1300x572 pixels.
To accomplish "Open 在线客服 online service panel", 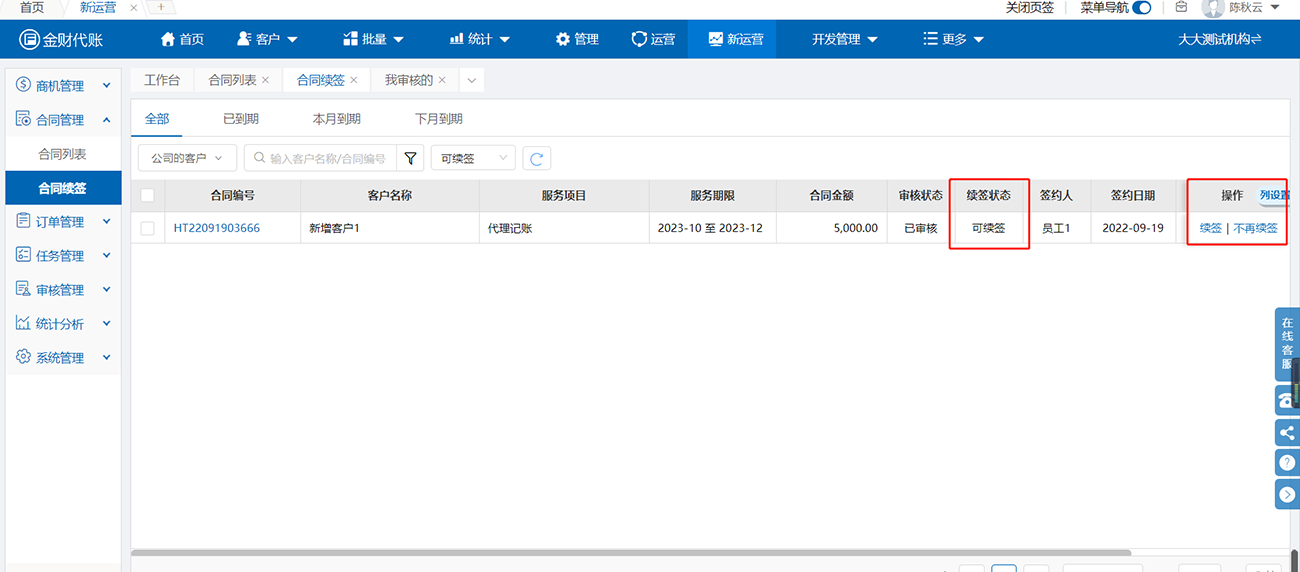I will [x=1287, y=343].
